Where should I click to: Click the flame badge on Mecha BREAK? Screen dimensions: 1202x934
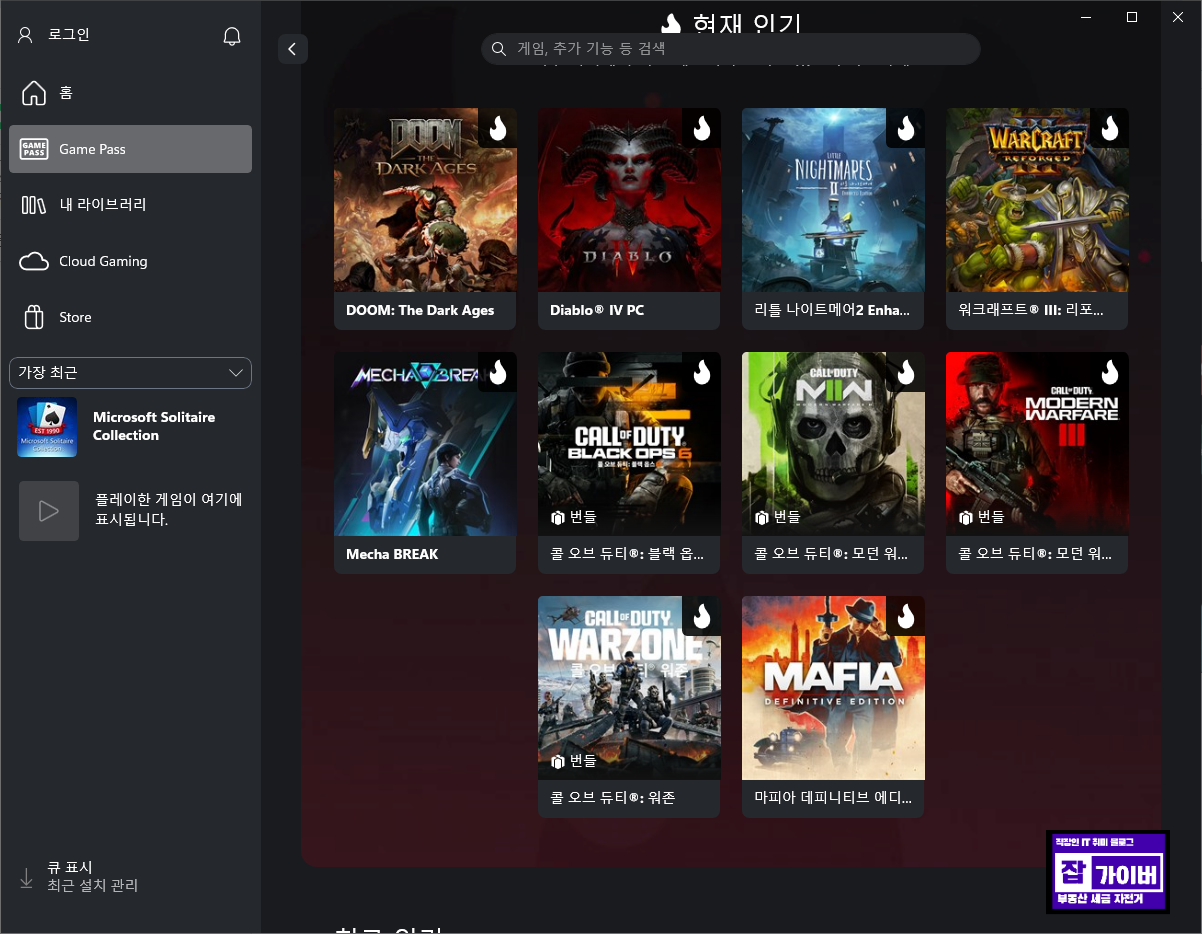(x=498, y=372)
